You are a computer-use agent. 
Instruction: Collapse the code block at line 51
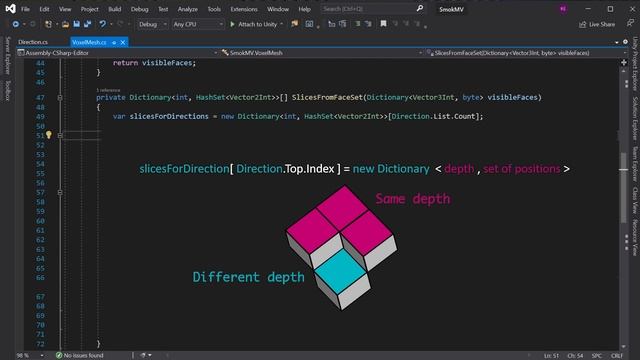click(x=60, y=136)
